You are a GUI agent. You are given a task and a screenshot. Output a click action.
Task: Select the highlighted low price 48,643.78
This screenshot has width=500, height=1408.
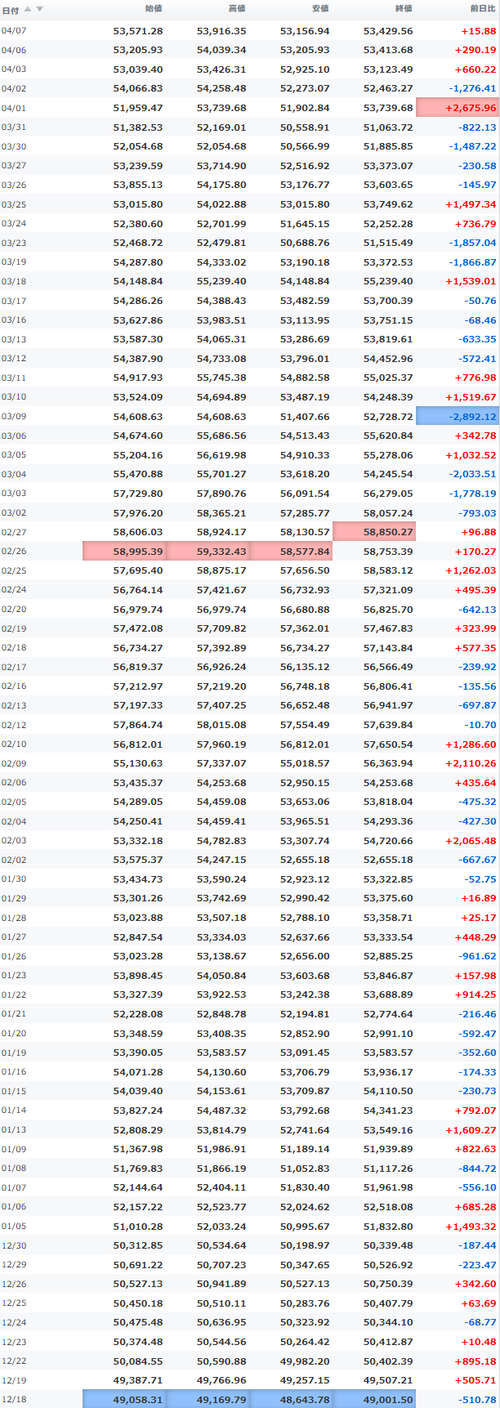pos(292,1399)
